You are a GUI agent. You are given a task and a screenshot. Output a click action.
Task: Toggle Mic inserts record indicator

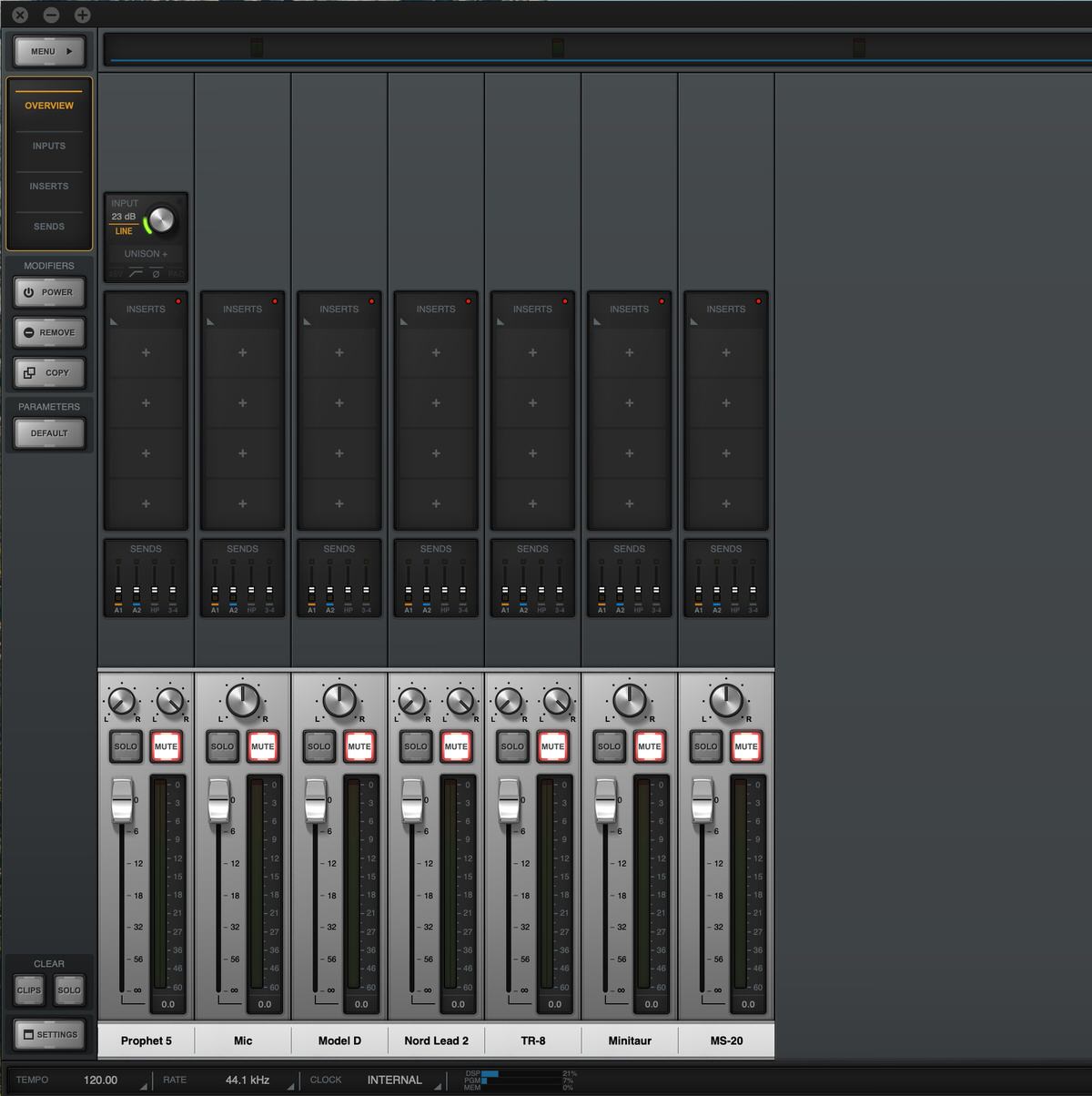pos(275,301)
